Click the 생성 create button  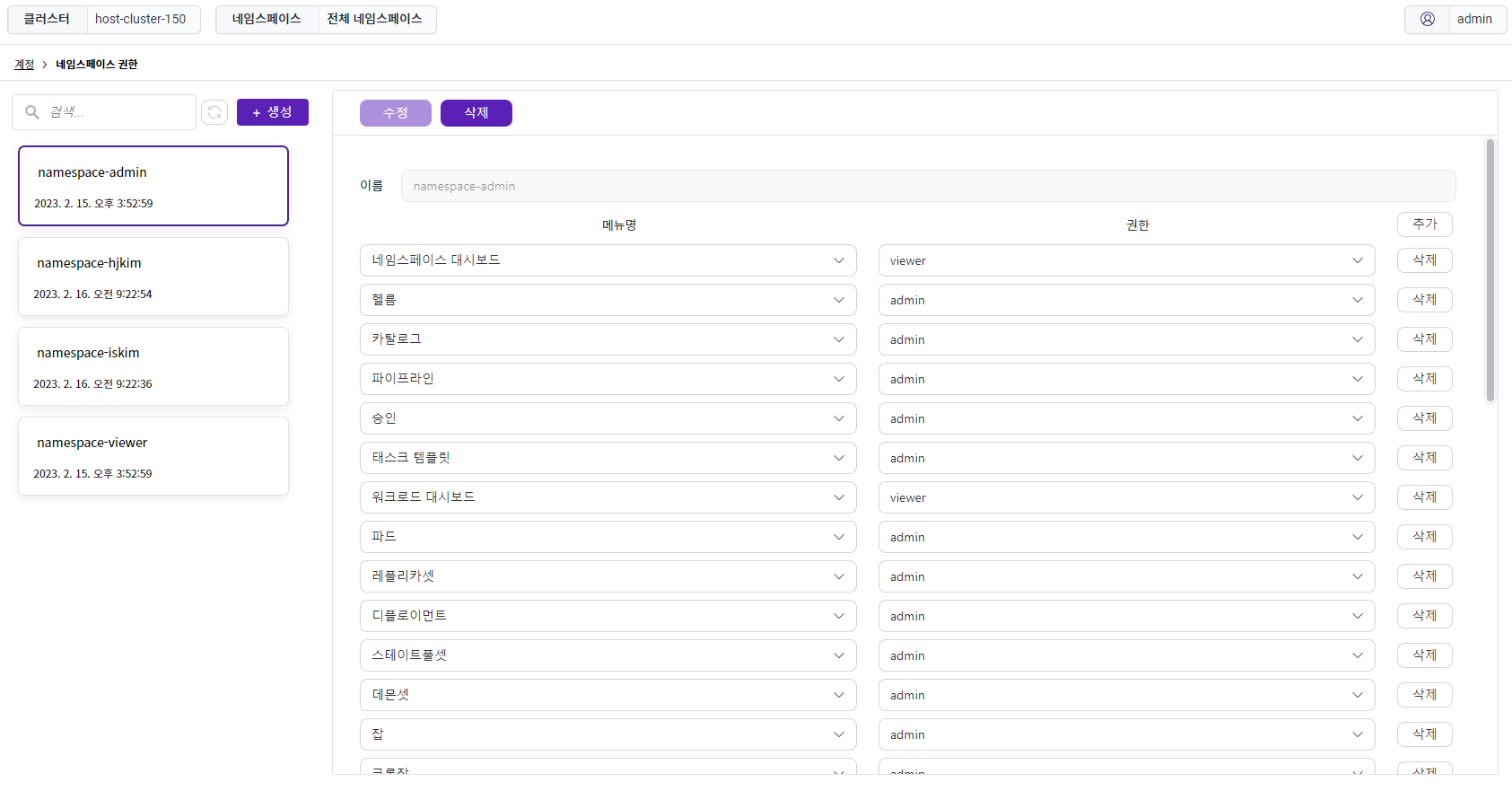pyautogui.click(x=273, y=112)
